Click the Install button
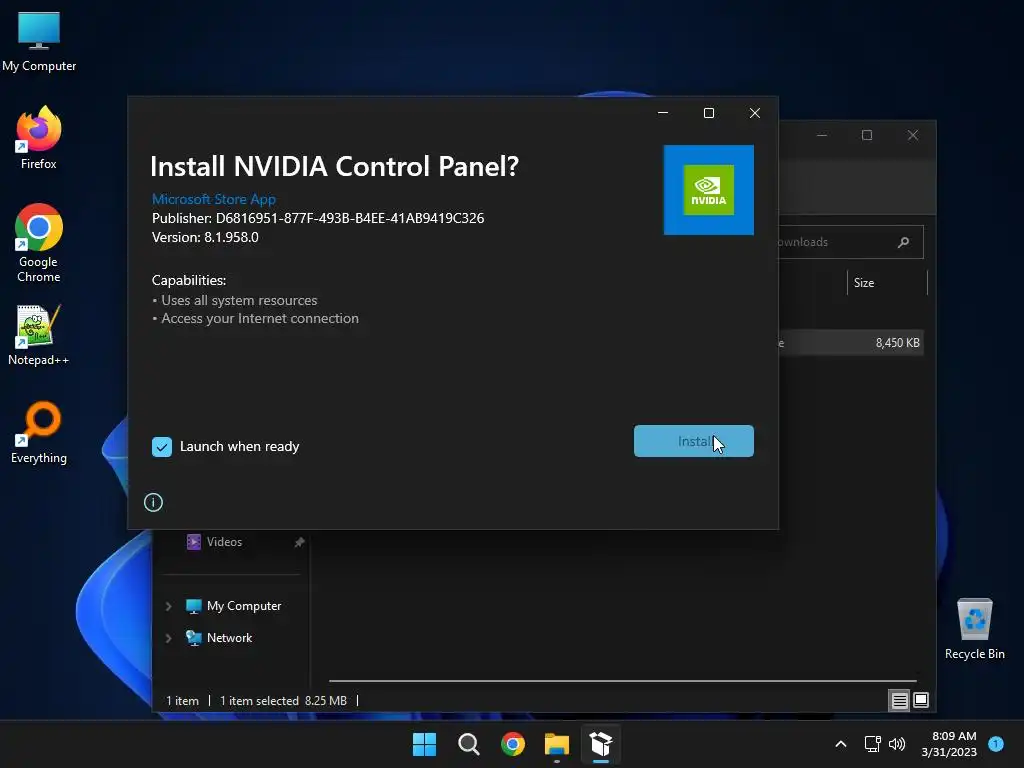Screen dimensions: 1024x768 tap(694, 441)
